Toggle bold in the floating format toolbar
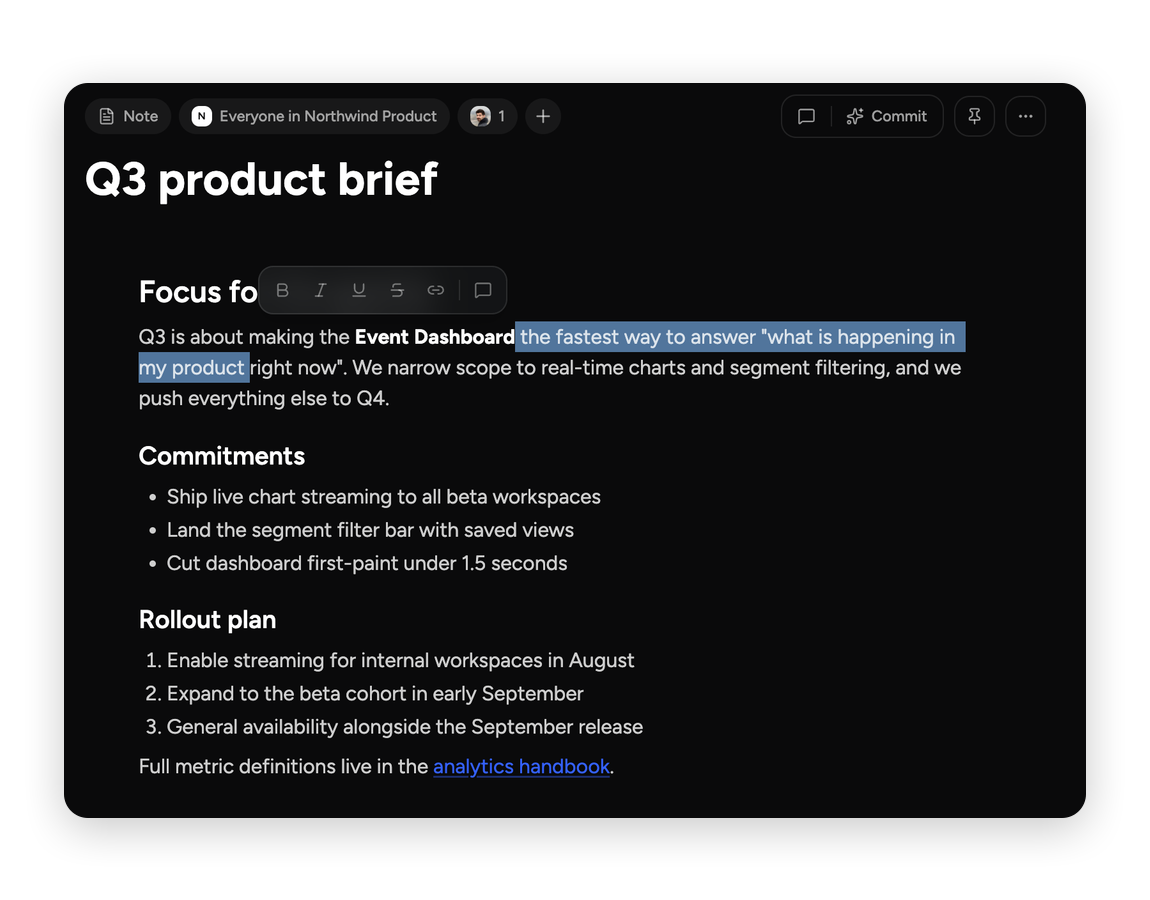 pos(282,290)
